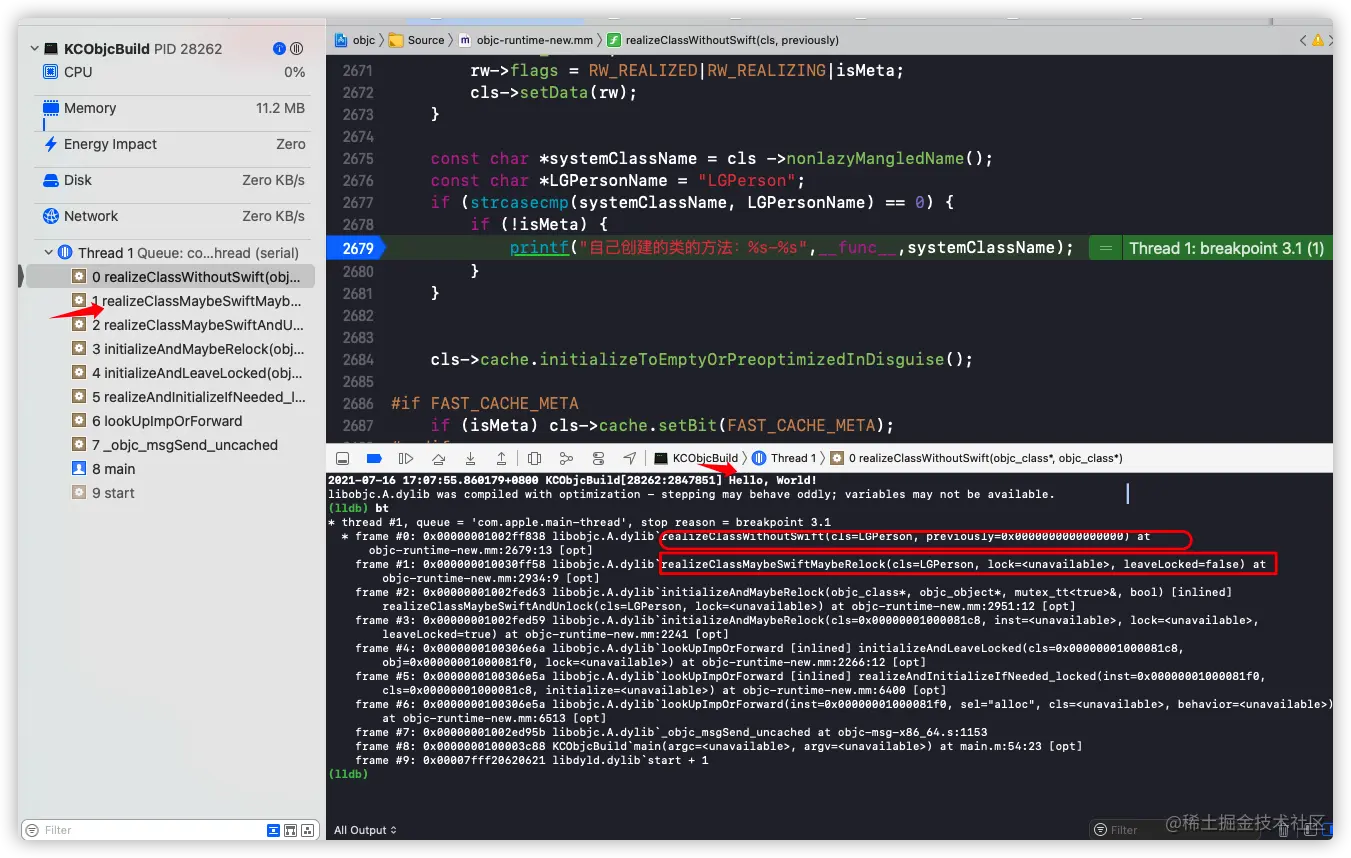Open Environment Overrides in debug bar

tap(598, 458)
